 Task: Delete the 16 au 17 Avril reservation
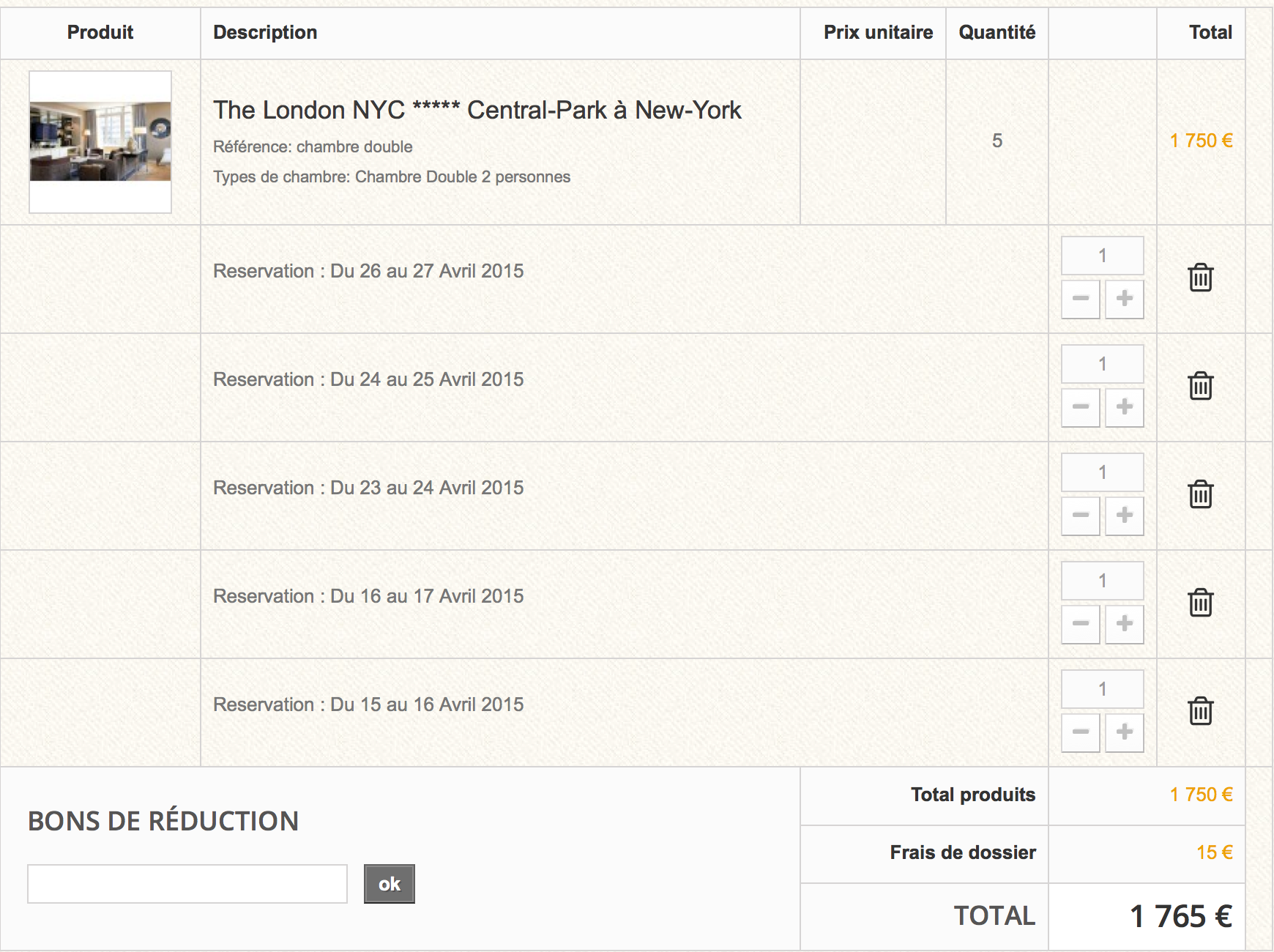1201,603
